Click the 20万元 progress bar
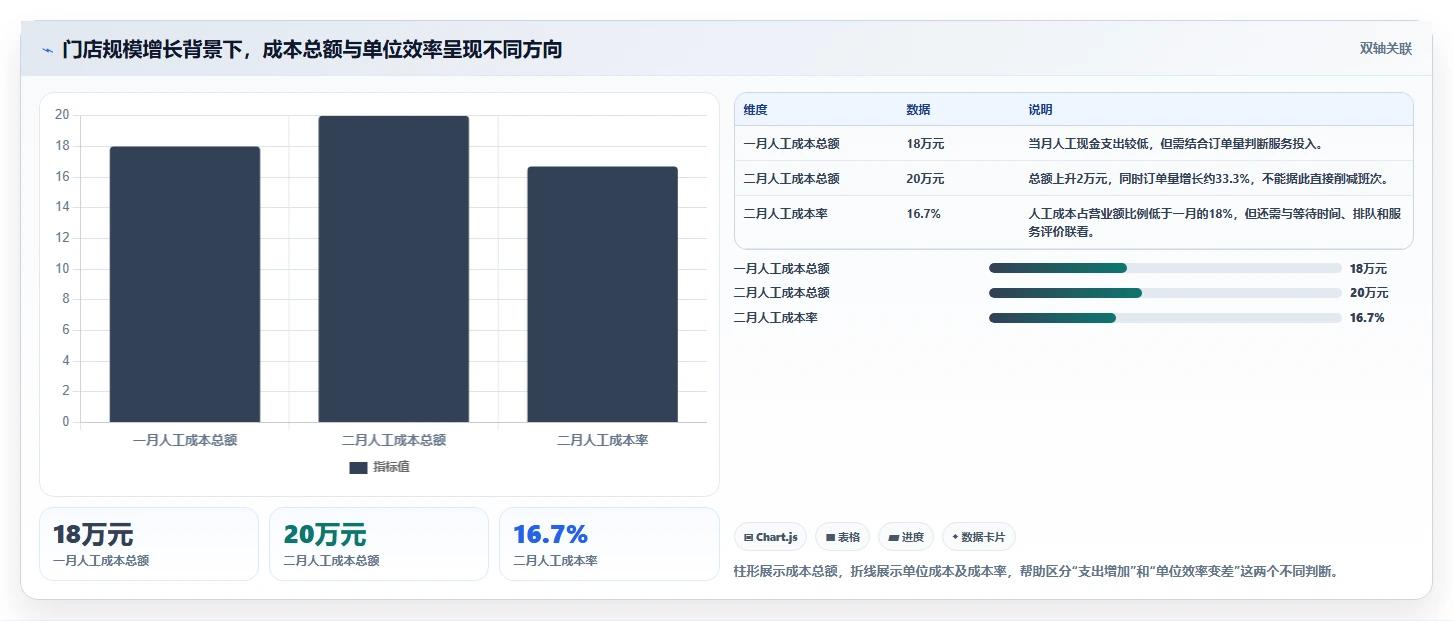The height and width of the screenshot is (621, 1453). 1165,293
